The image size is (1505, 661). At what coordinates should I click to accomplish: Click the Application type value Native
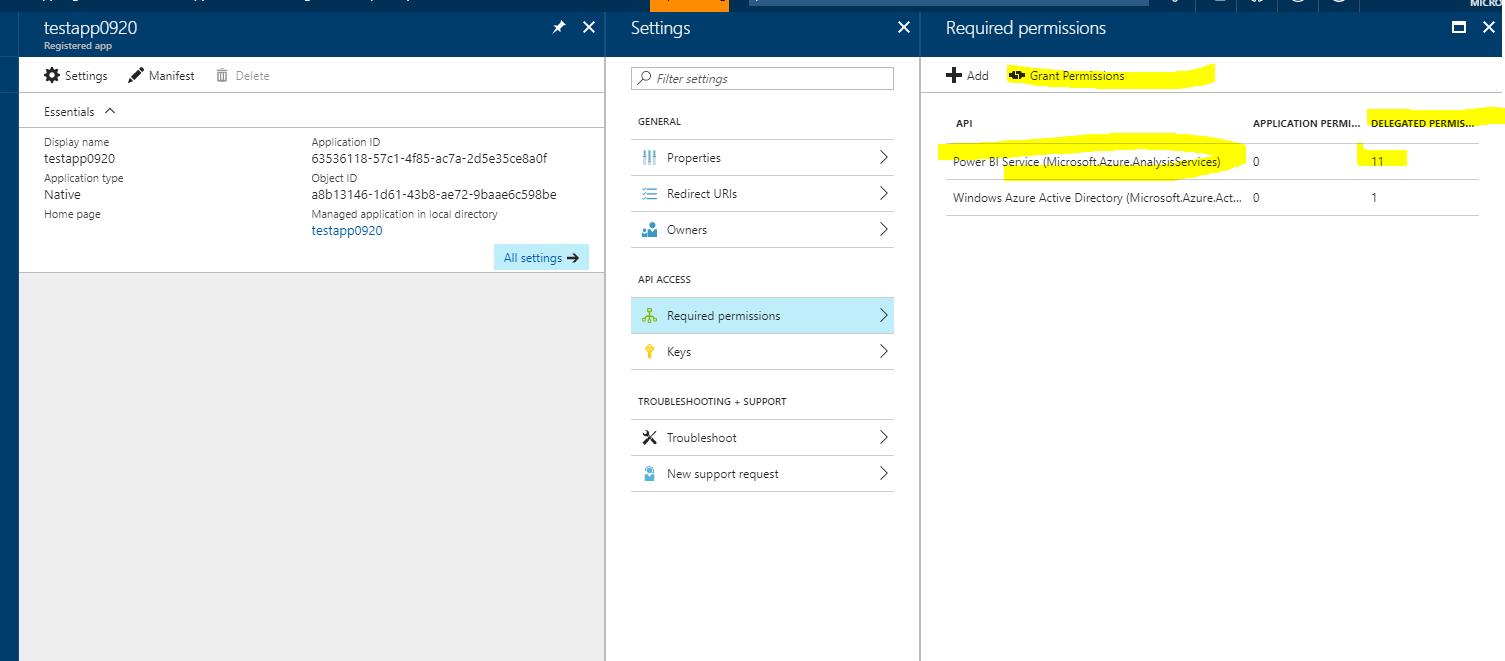[62, 194]
